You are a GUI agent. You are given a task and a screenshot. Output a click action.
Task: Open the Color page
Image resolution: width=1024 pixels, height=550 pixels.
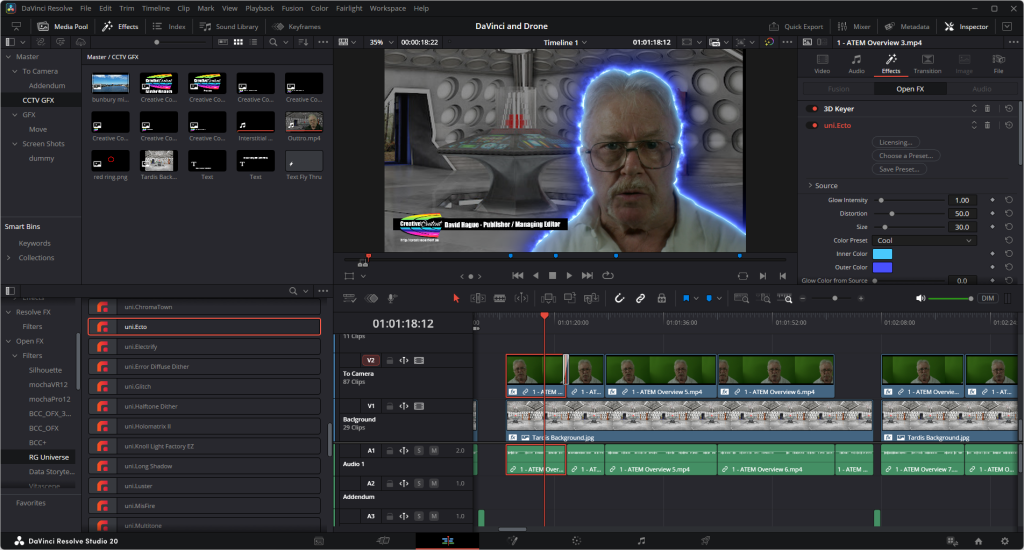click(x=576, y=541)
